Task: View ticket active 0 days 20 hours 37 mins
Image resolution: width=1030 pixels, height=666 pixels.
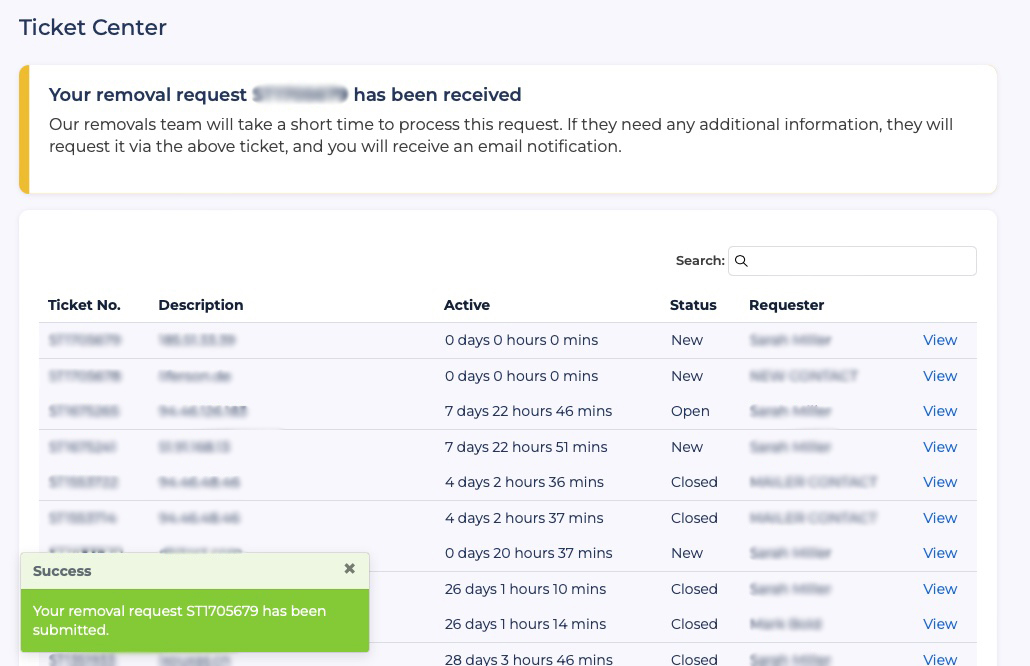Action: (x=939, y=553)
